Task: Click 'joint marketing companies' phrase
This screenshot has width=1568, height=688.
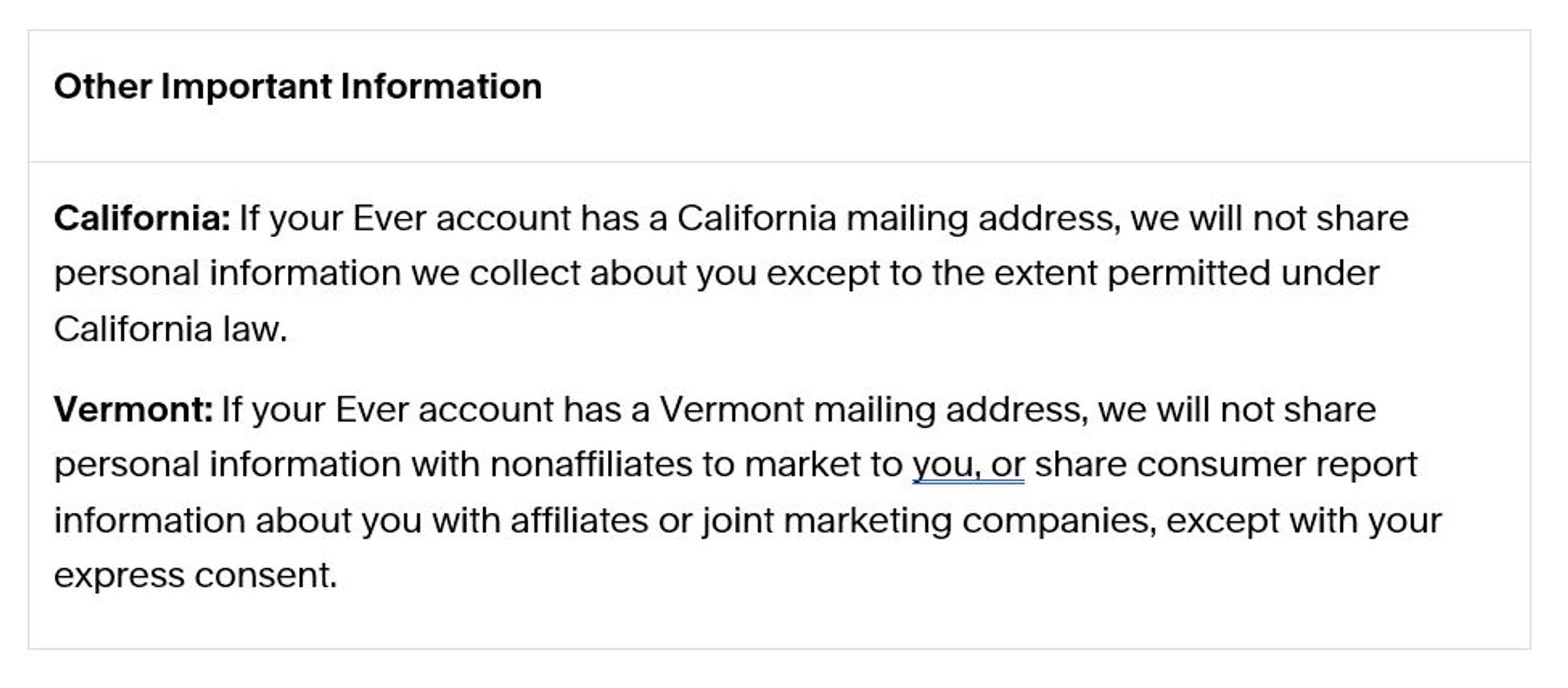Action: click(x=929, y=521)
